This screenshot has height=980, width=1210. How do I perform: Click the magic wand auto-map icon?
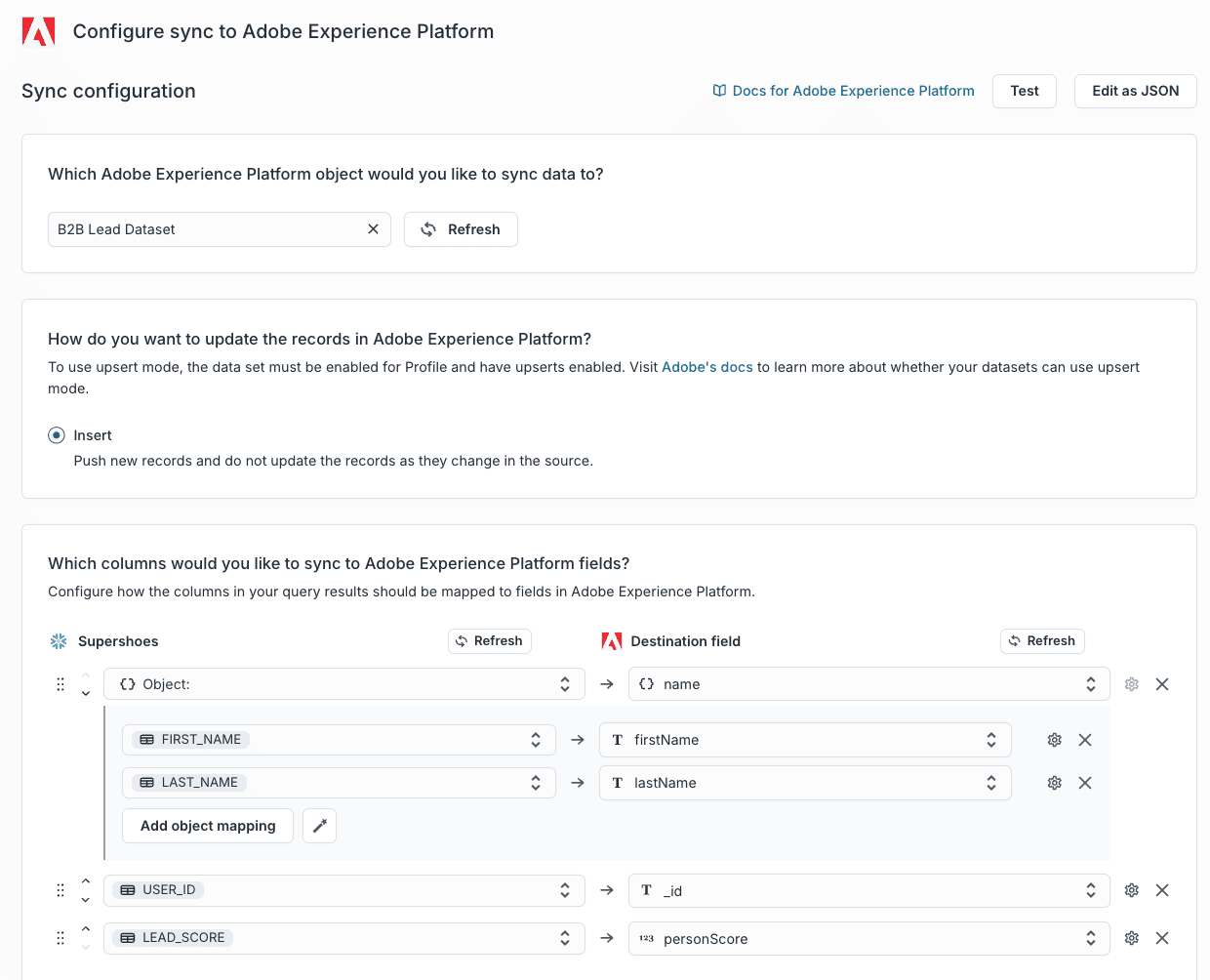point(319,826)
